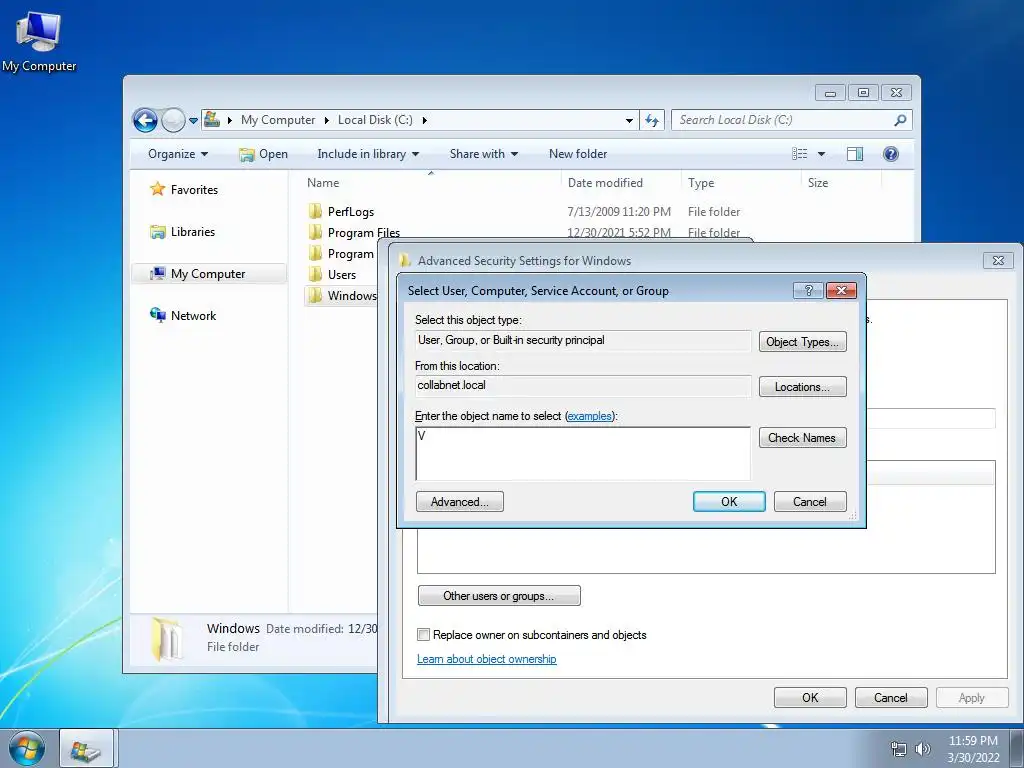Select Favorites in navigation pane

(185, 189)
